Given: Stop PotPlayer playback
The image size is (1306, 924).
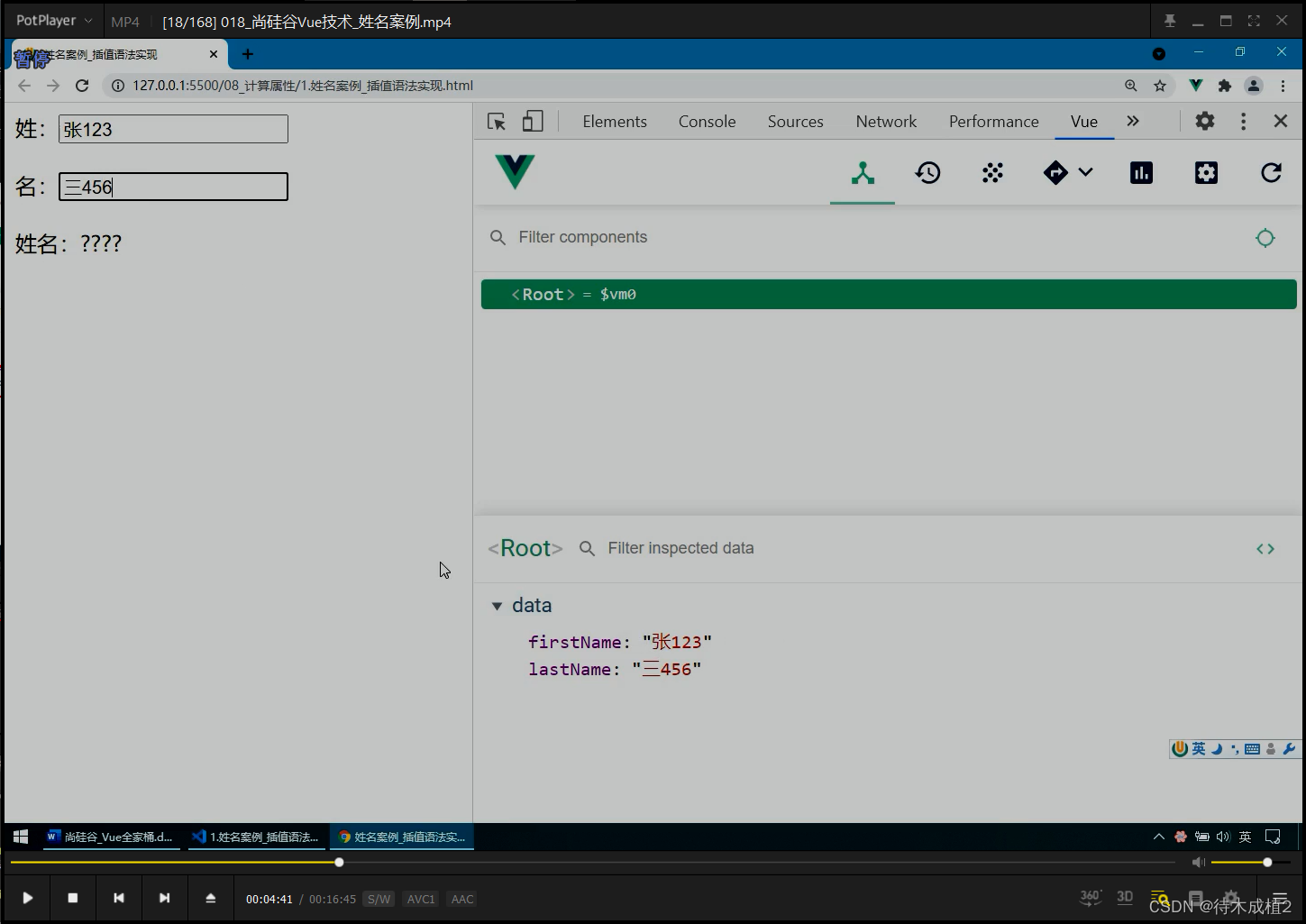Looking at the screenshot, I should tap(73, 898).
